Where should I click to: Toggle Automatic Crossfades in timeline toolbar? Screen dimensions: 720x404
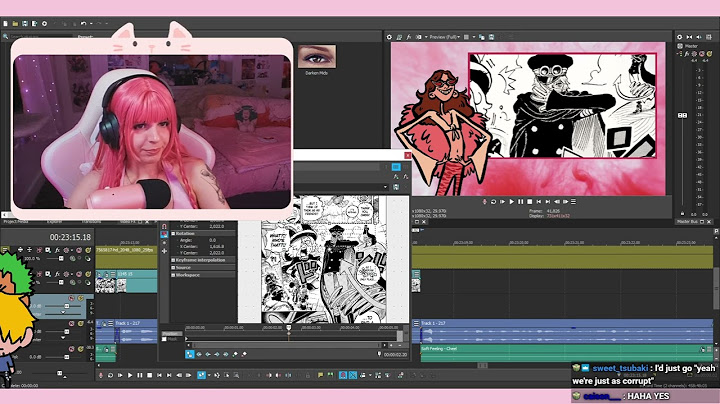pyautogui.click(x=352, y=375)
